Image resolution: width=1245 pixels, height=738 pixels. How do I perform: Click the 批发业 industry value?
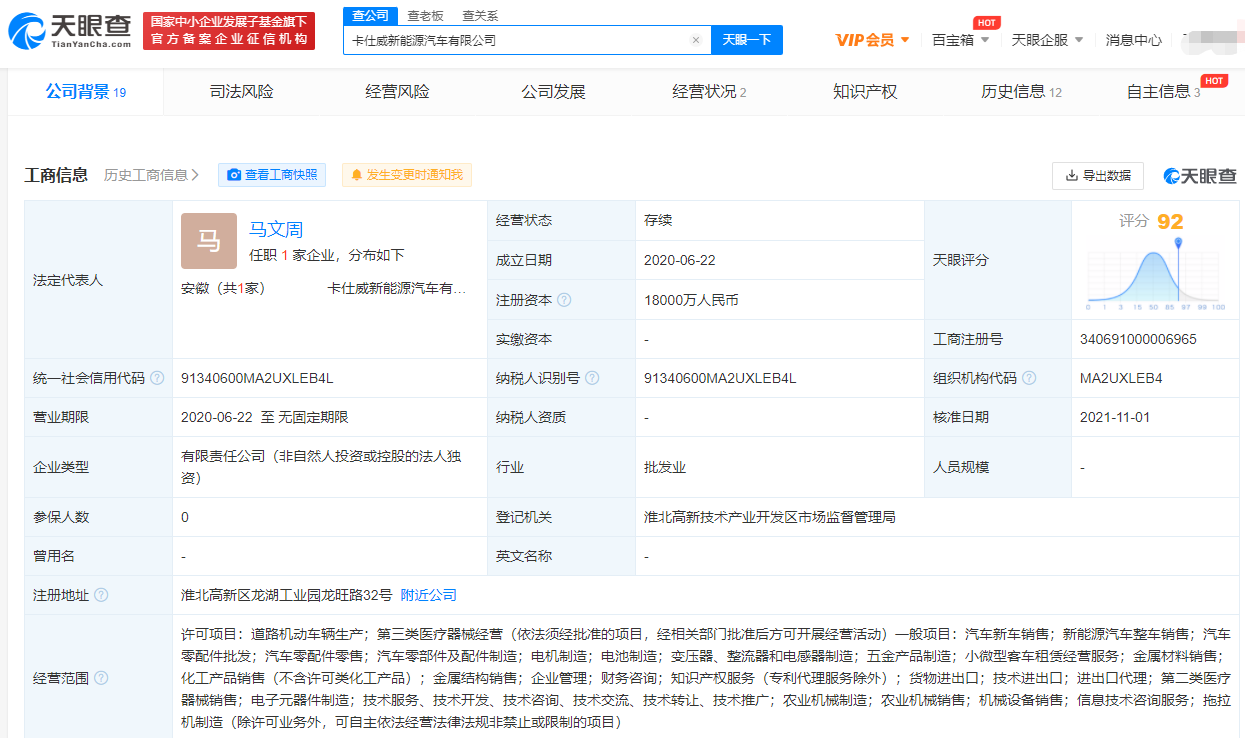pyautogui.click(x=665, y=467)
